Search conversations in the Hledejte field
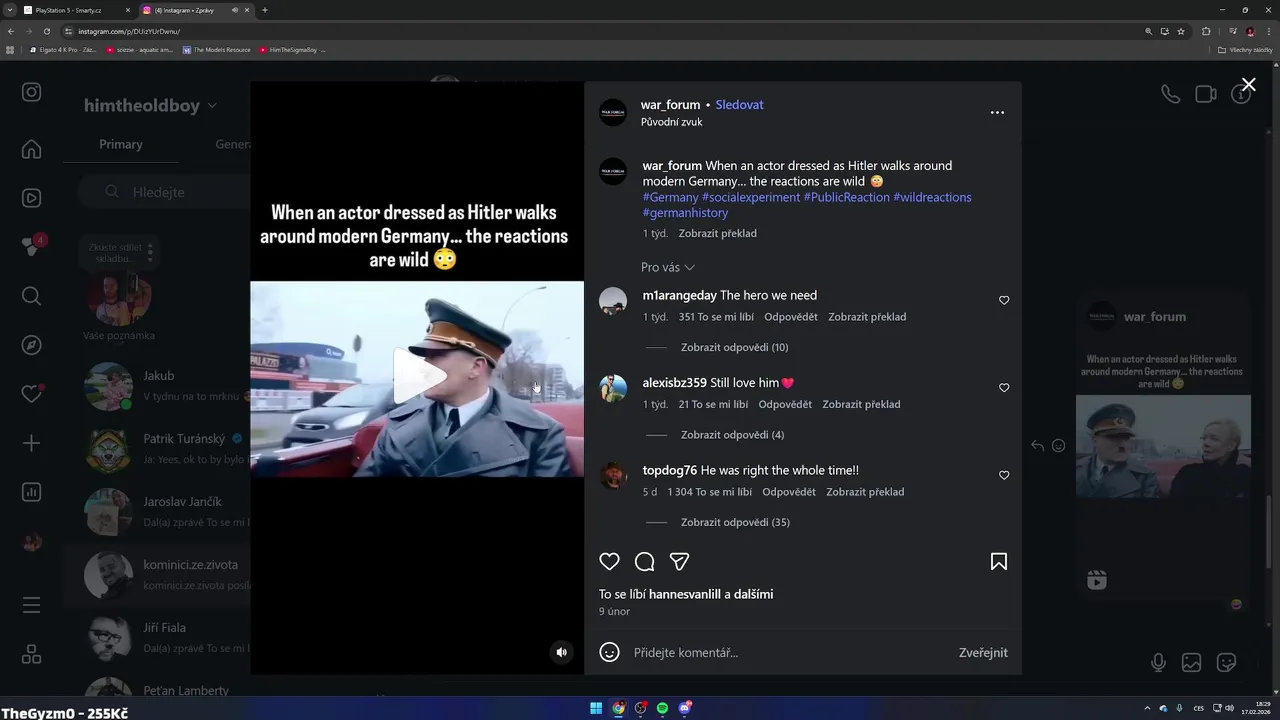 pyautogui.click(x=165, y=192)
